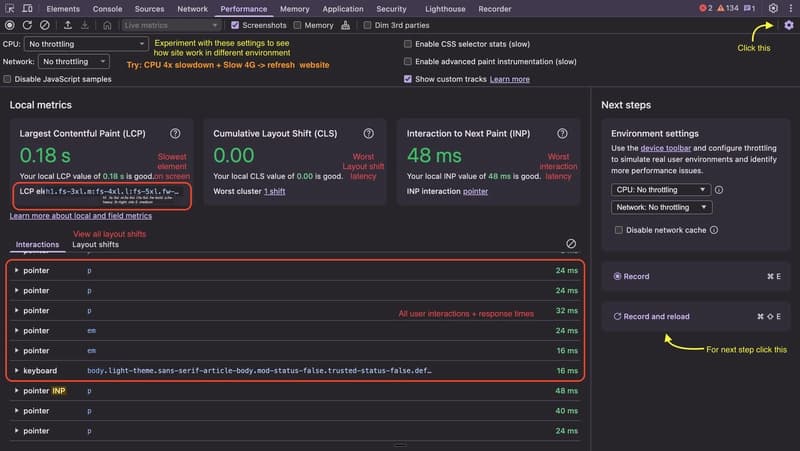
Task: Open the Lighthouse tab
Action: coord(445,9)
